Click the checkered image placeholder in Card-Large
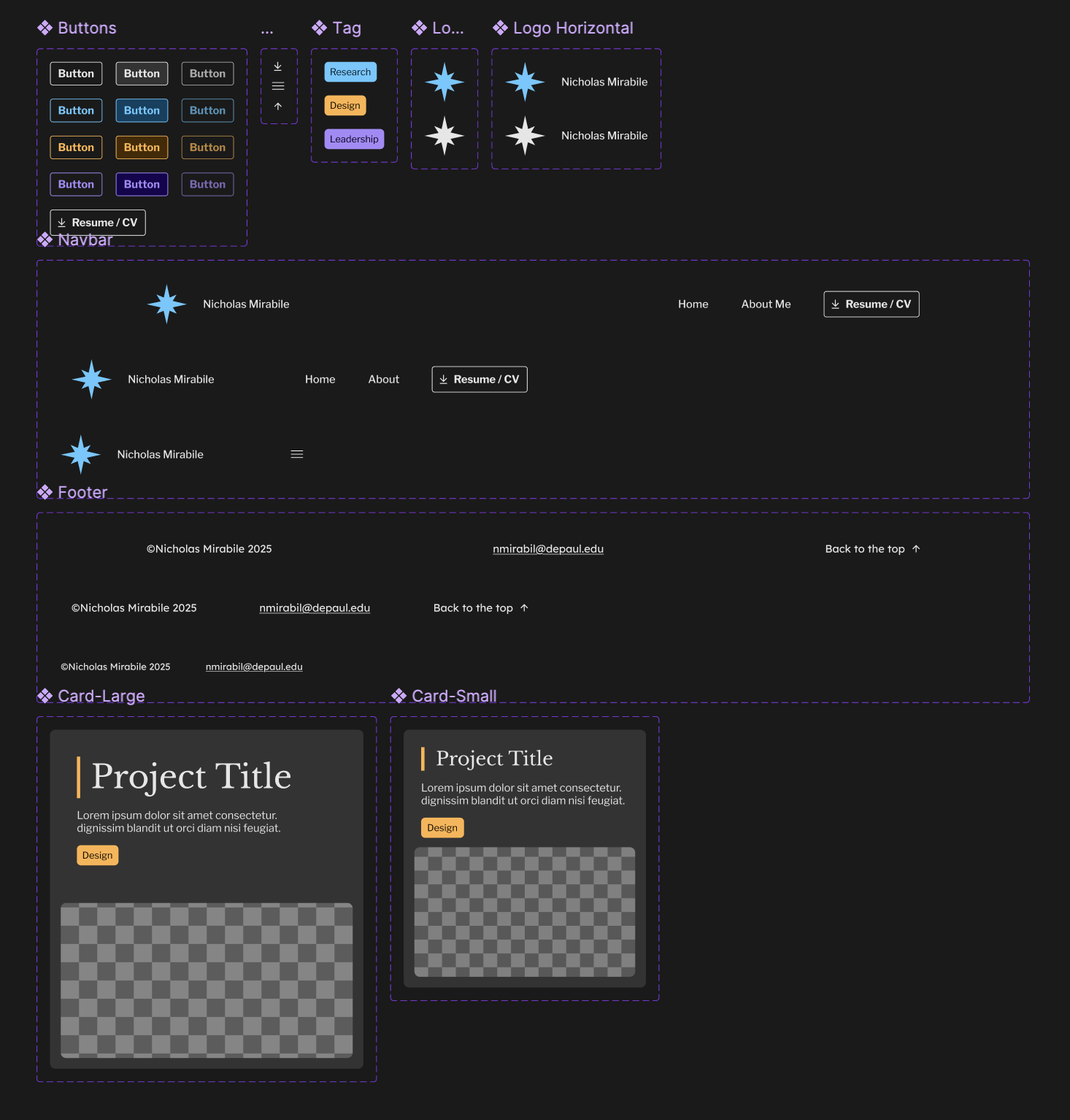This screenshot has width=1070, height=1120. [x=206, y=982]
